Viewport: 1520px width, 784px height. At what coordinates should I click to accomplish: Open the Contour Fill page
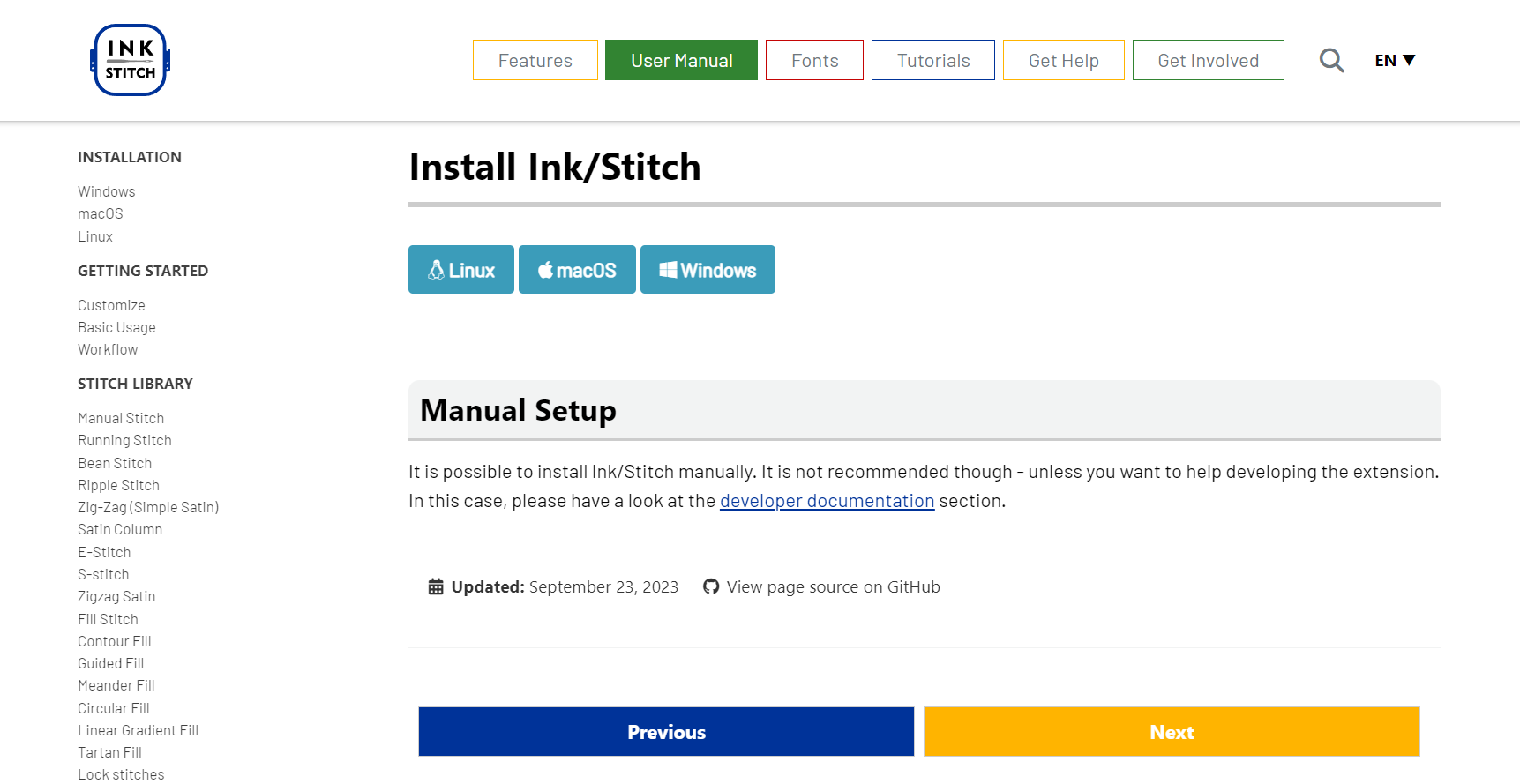pyautogui.click(x=115, y=641)
